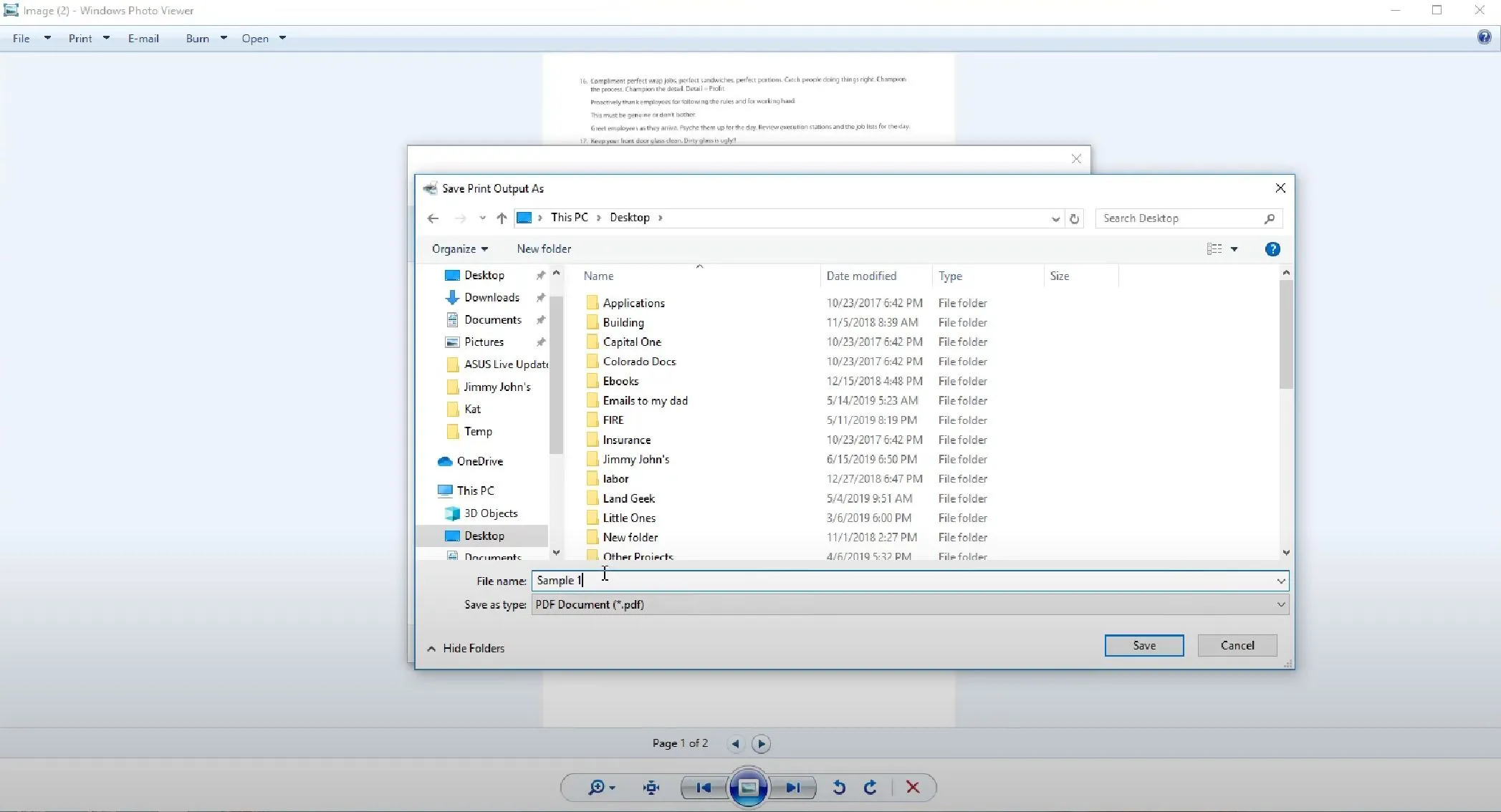The width and height of the screenshot is (1501, 812).
Task: Open the Print menu
Action: 80,38
